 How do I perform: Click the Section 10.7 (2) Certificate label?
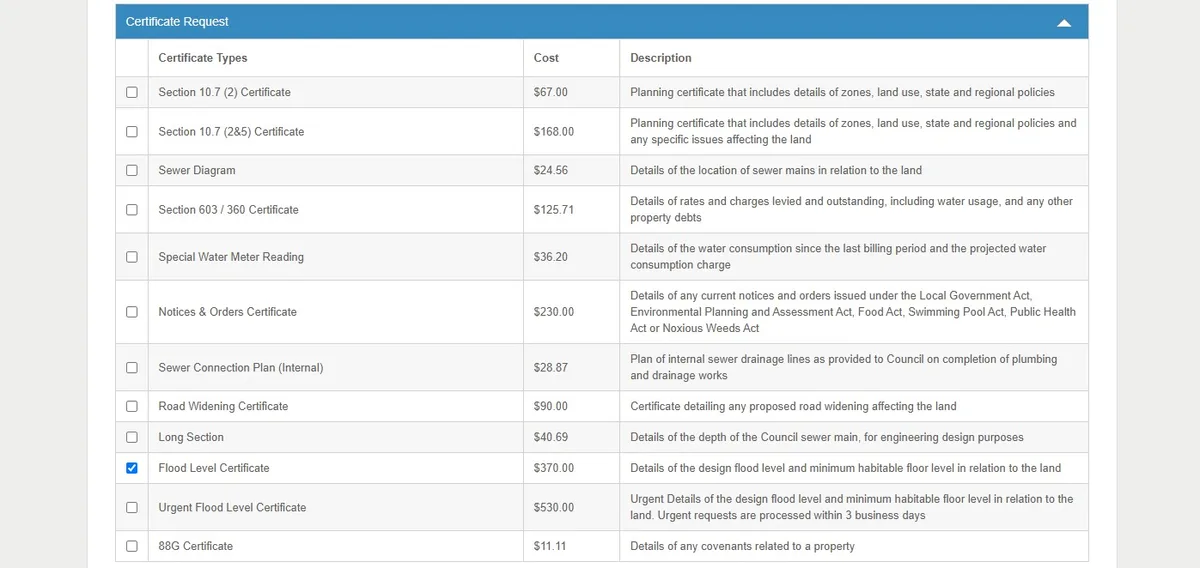(225, 92)
